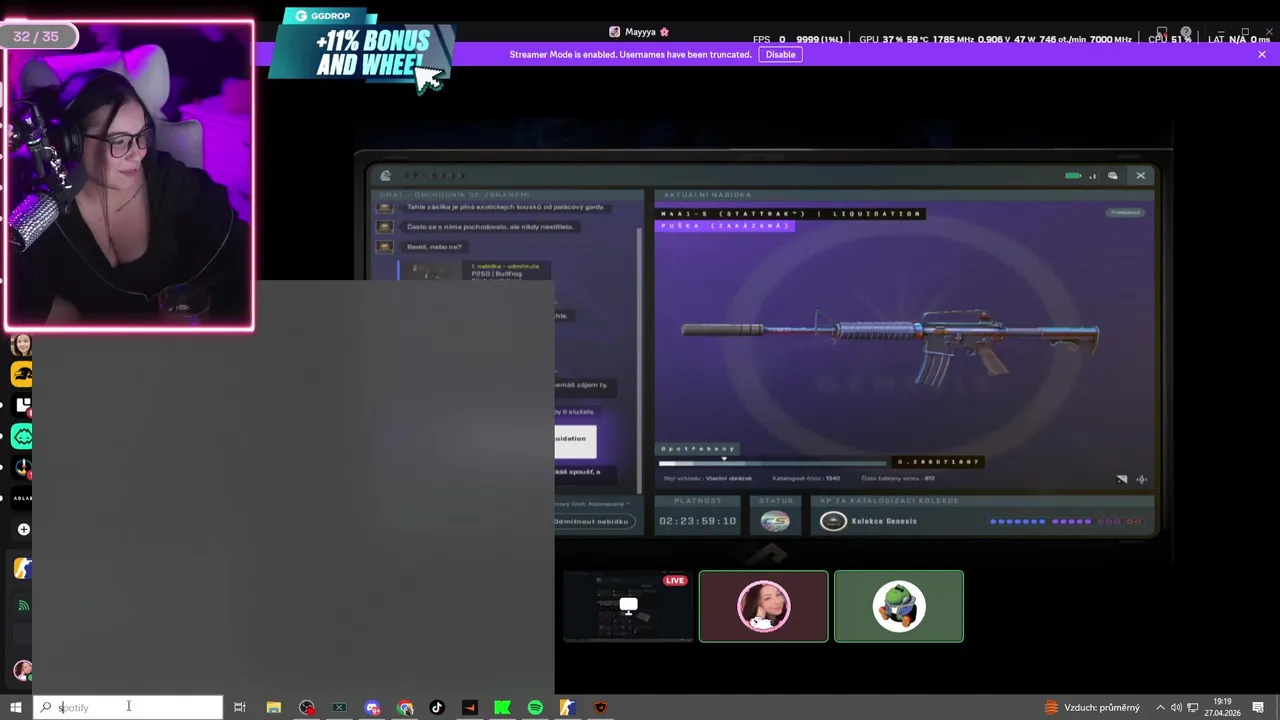Click the speaker volume tray icon

click(1176, 707)
